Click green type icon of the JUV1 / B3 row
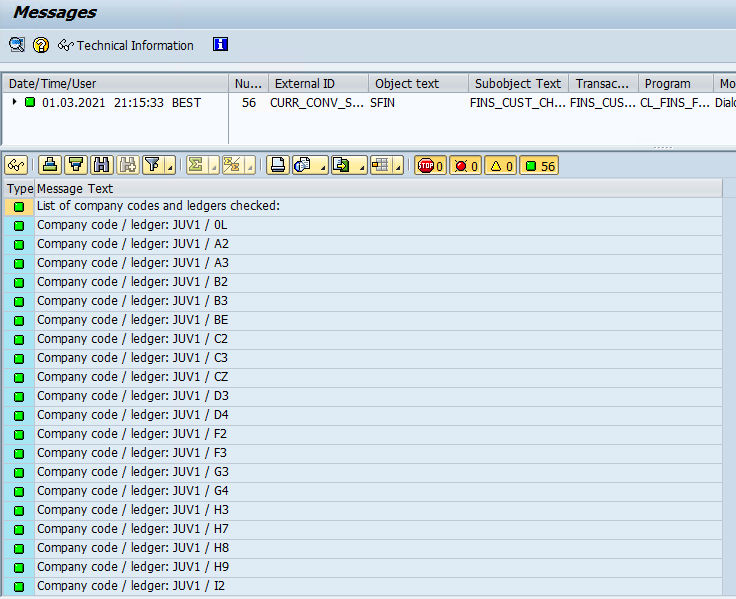Image resolution: width=736 pixels, height=599 pixels. [x=19, y=301]
